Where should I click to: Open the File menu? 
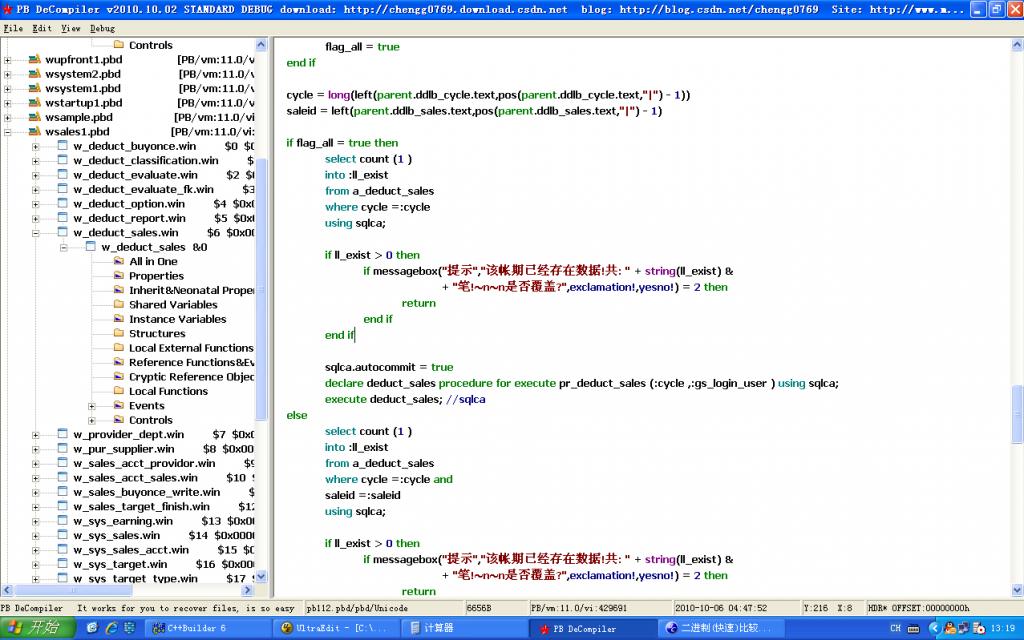(12, 28)
